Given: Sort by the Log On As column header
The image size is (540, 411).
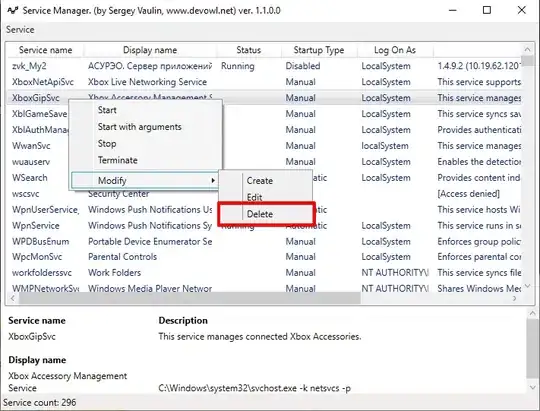Looking at the screenshot, I should coord(395,50).
